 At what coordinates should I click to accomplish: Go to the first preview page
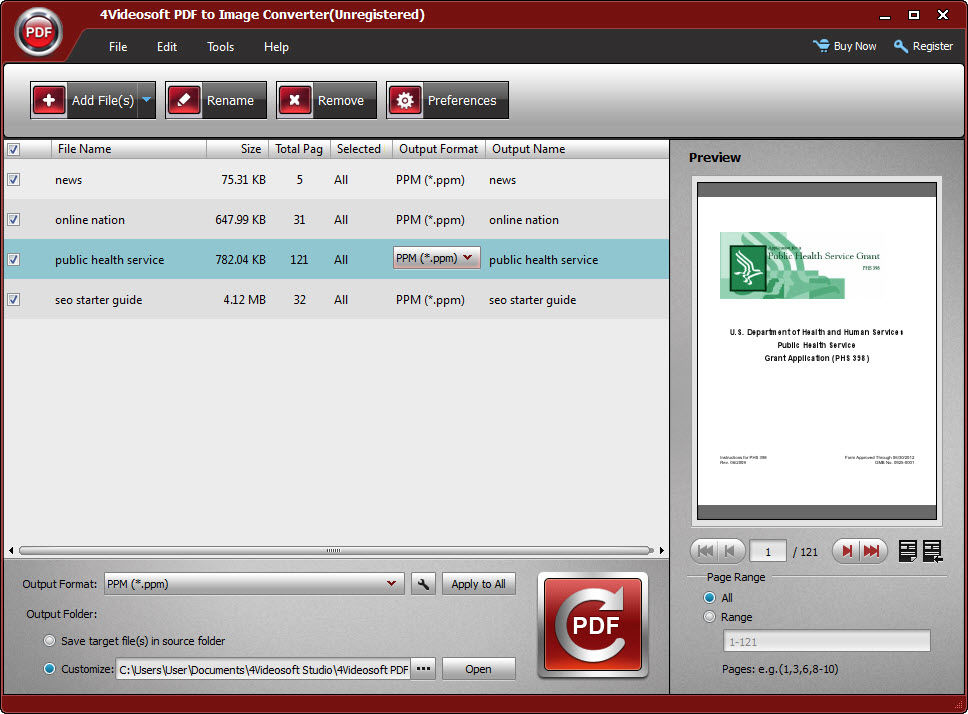pos(705,551)
